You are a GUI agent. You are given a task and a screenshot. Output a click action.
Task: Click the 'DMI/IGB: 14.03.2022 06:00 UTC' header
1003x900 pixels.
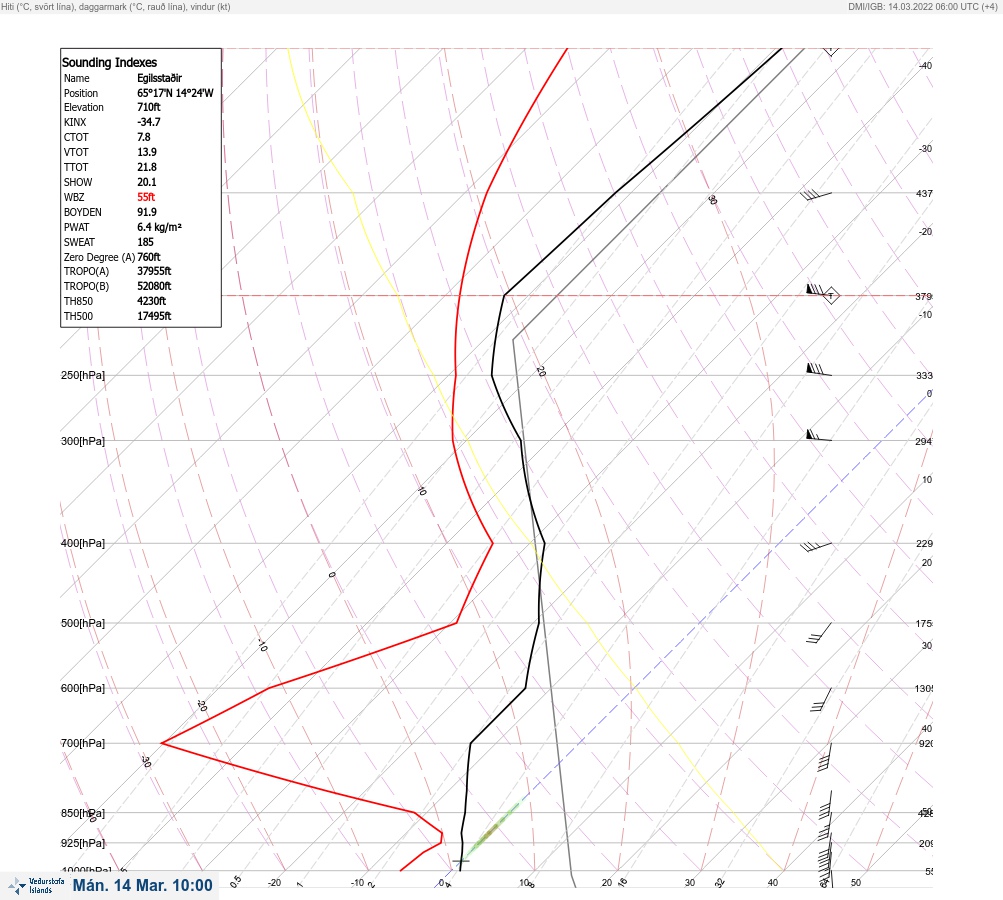pyautogui.click(x=922, y=7)
